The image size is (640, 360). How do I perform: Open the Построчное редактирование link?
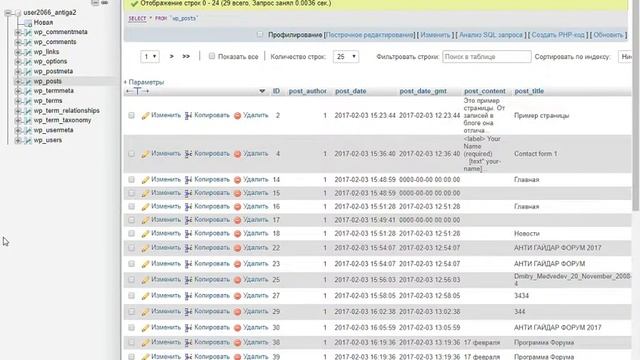point(369,35)
